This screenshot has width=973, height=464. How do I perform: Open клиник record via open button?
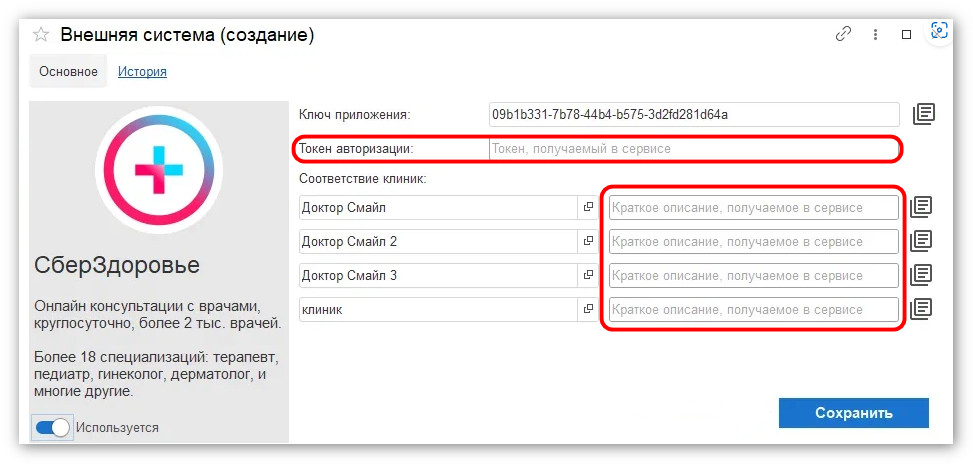click(588, 310)
